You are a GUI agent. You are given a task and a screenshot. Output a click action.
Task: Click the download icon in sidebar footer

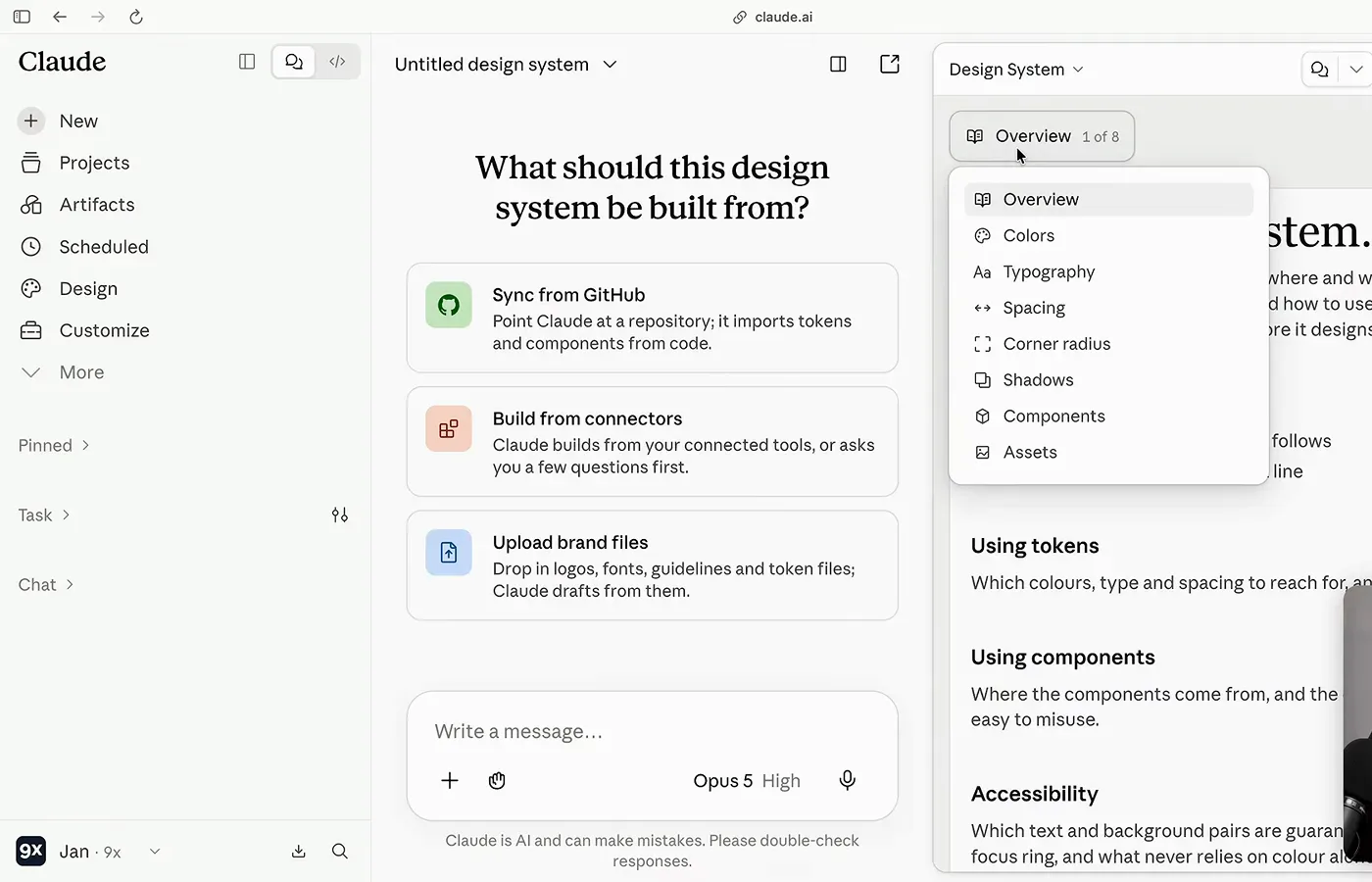(x=299, y=852)
